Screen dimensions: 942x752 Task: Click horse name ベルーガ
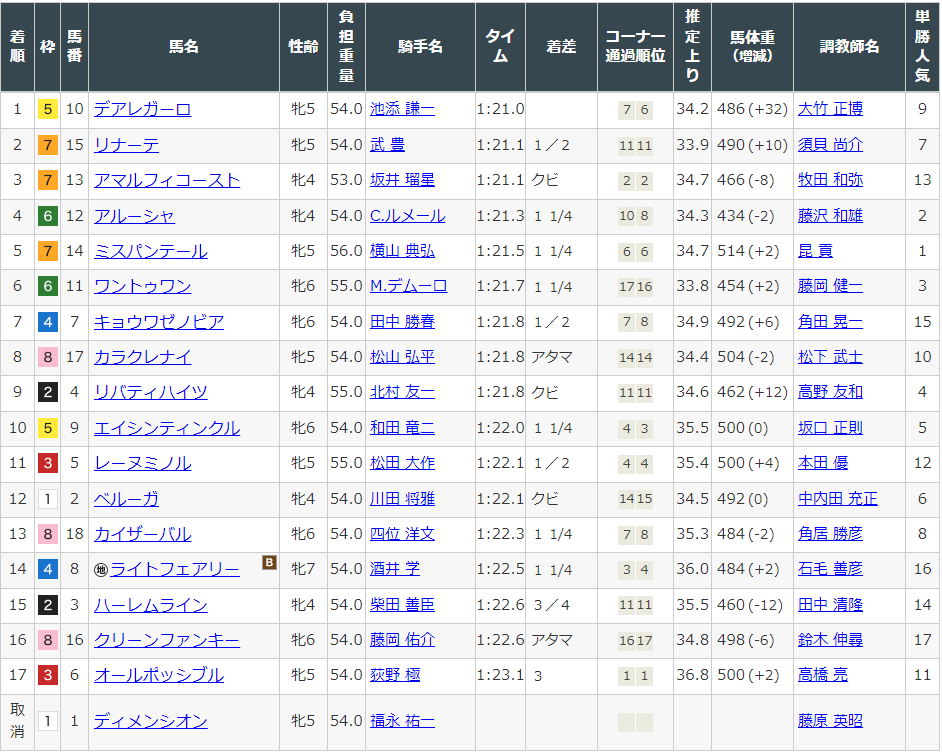(126, 499)
